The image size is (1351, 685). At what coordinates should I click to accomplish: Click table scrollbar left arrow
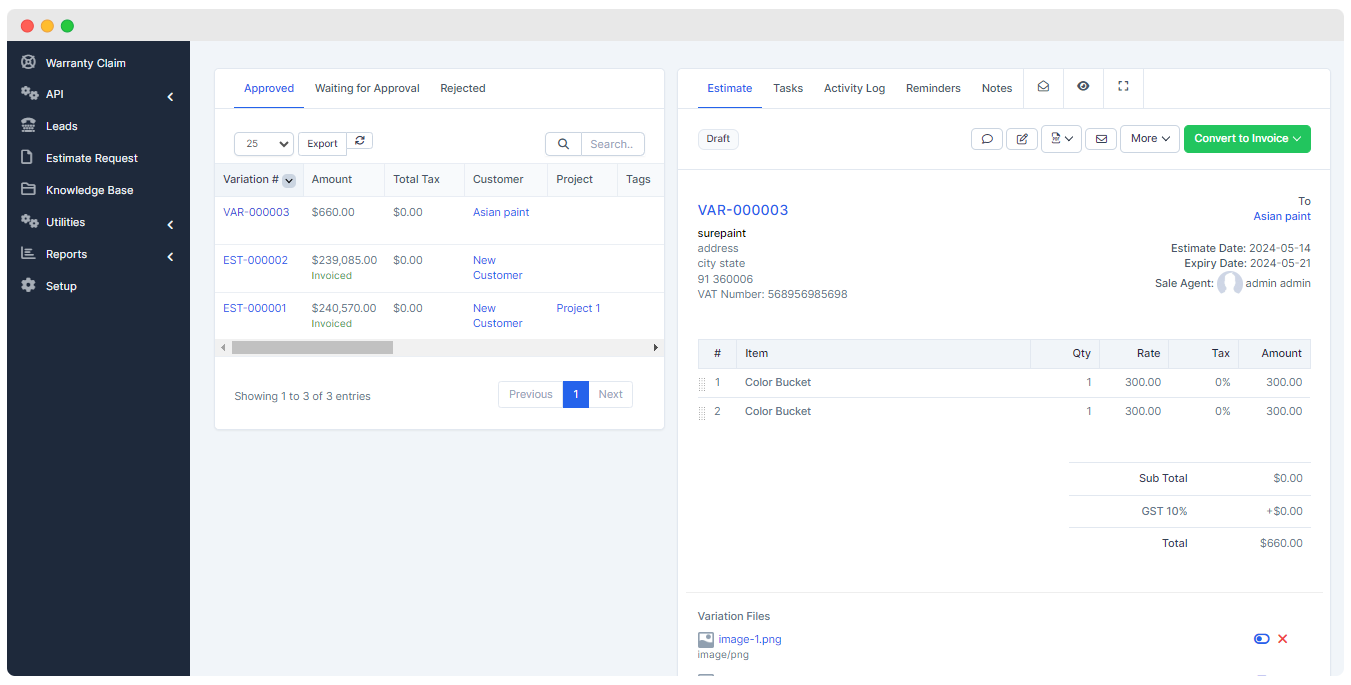(223, 347)
